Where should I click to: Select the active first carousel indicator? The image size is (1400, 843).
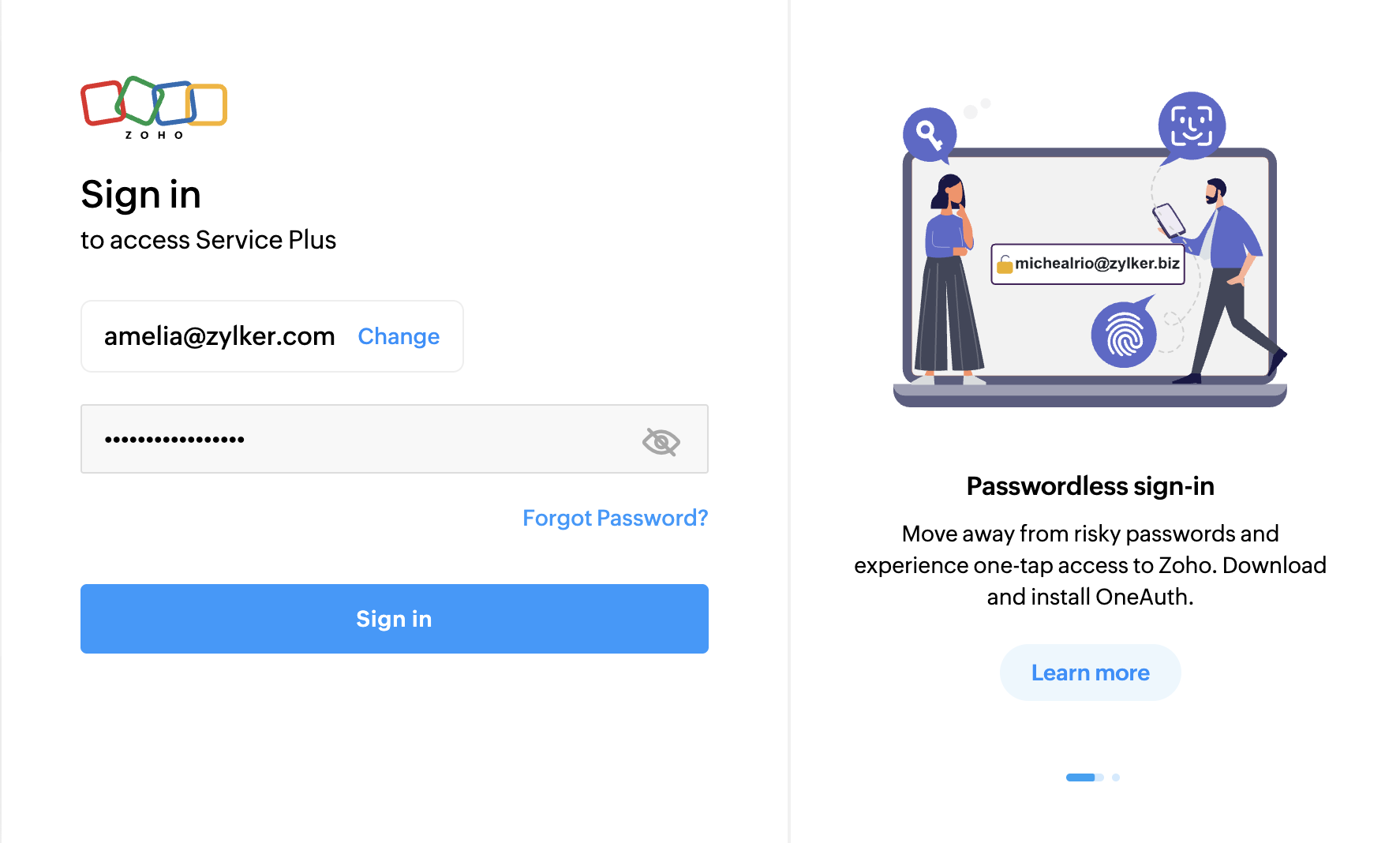coord(1081,777)
